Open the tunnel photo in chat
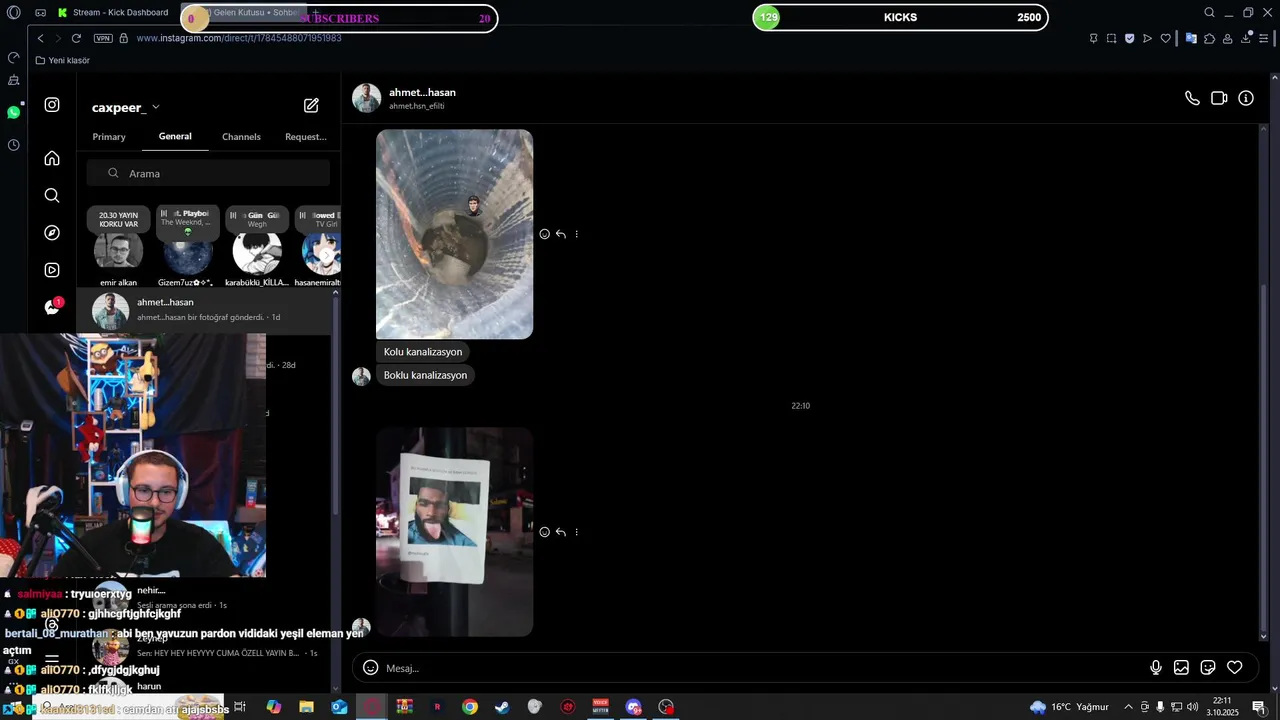 (454, 234)
